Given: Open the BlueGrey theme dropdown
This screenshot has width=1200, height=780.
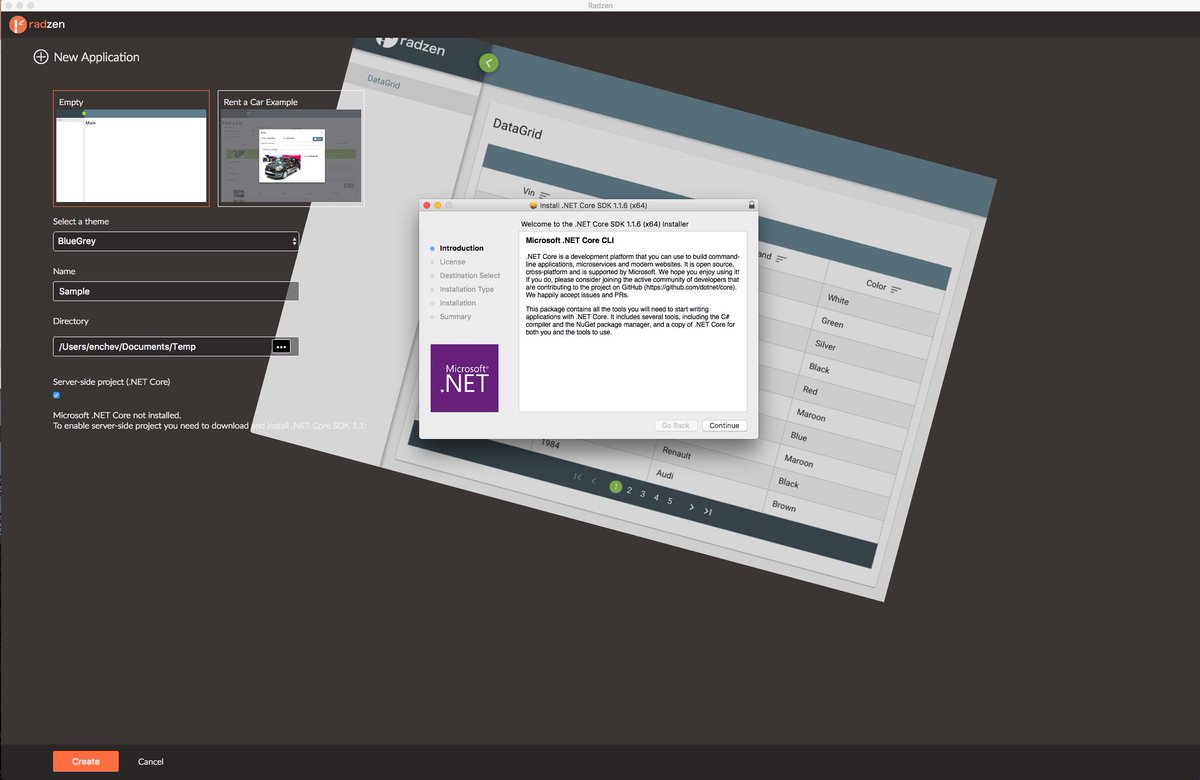Looking at the screenshot, I should tap(176, 241).
